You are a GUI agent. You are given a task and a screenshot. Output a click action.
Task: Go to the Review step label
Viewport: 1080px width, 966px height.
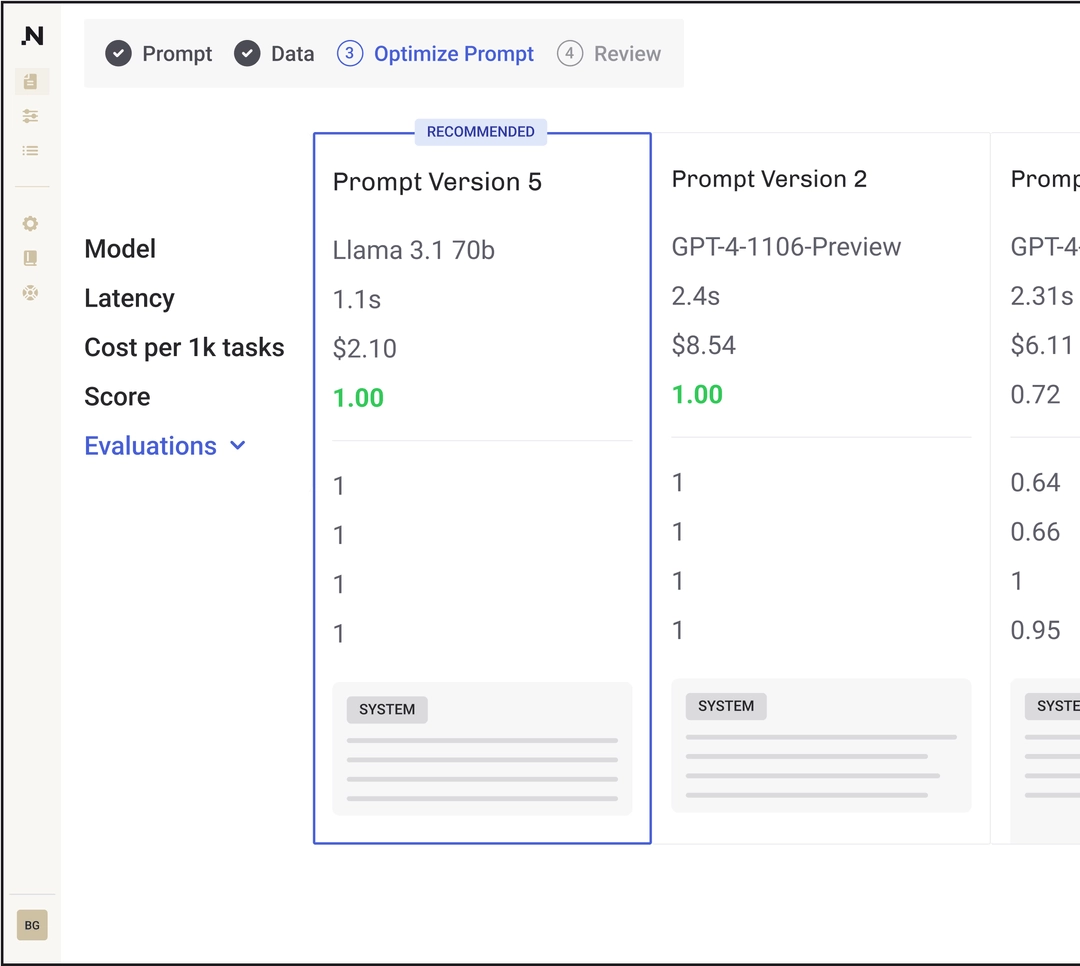627,54
